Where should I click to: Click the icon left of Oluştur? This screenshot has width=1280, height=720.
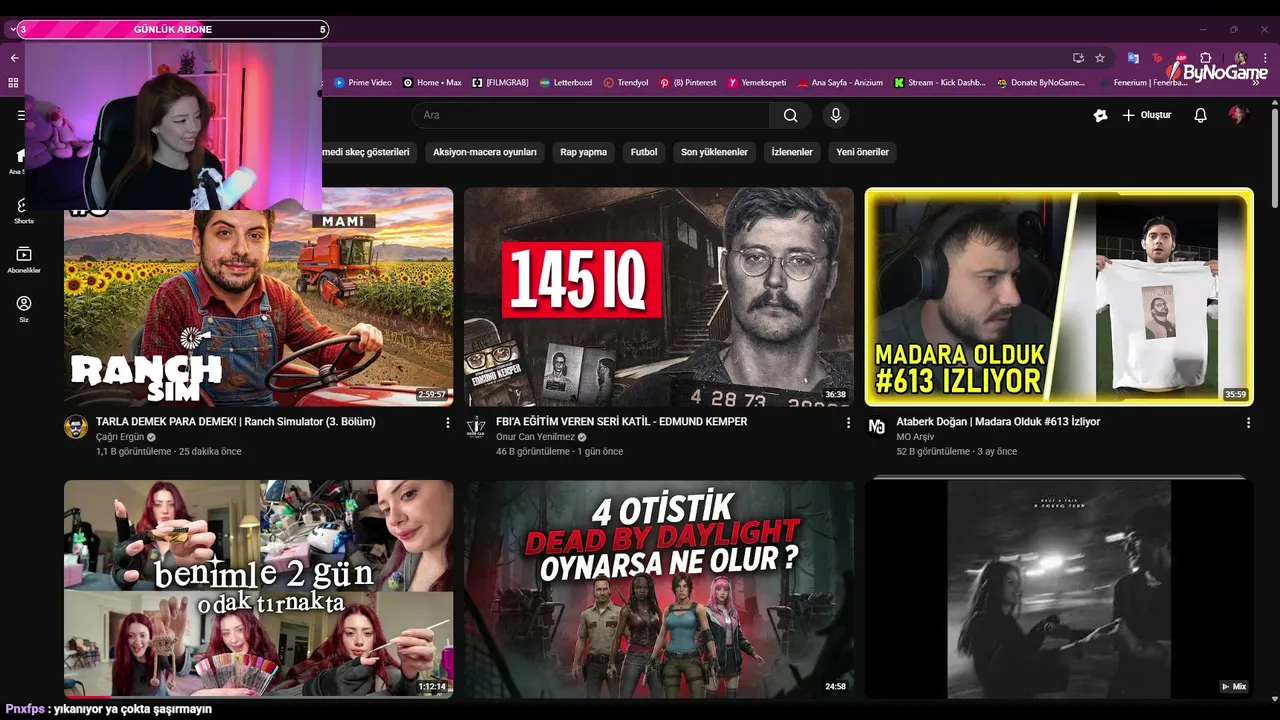click(x=1101, y=115)
